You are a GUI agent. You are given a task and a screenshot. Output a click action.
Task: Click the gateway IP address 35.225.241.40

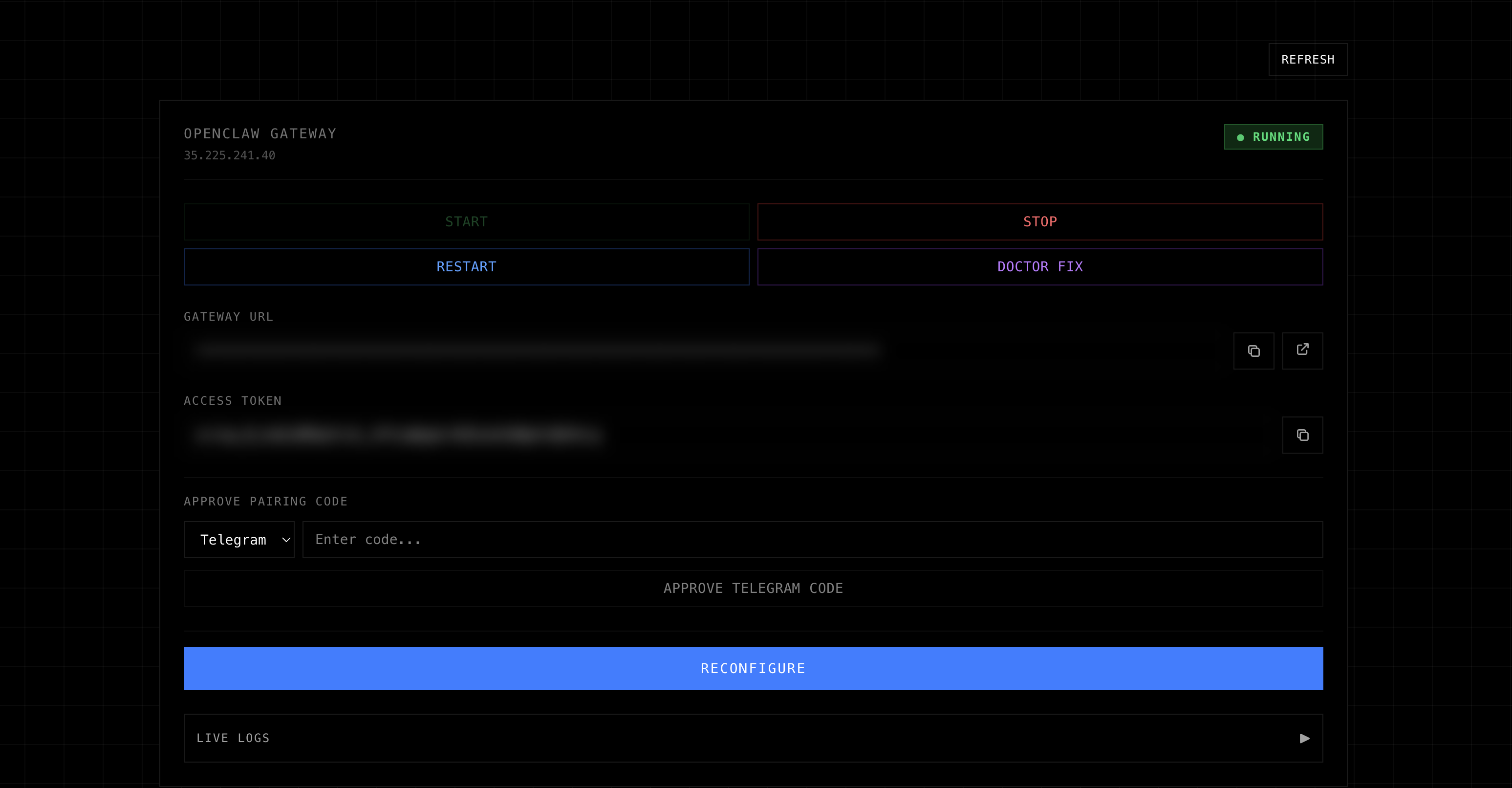pos(230,155)
